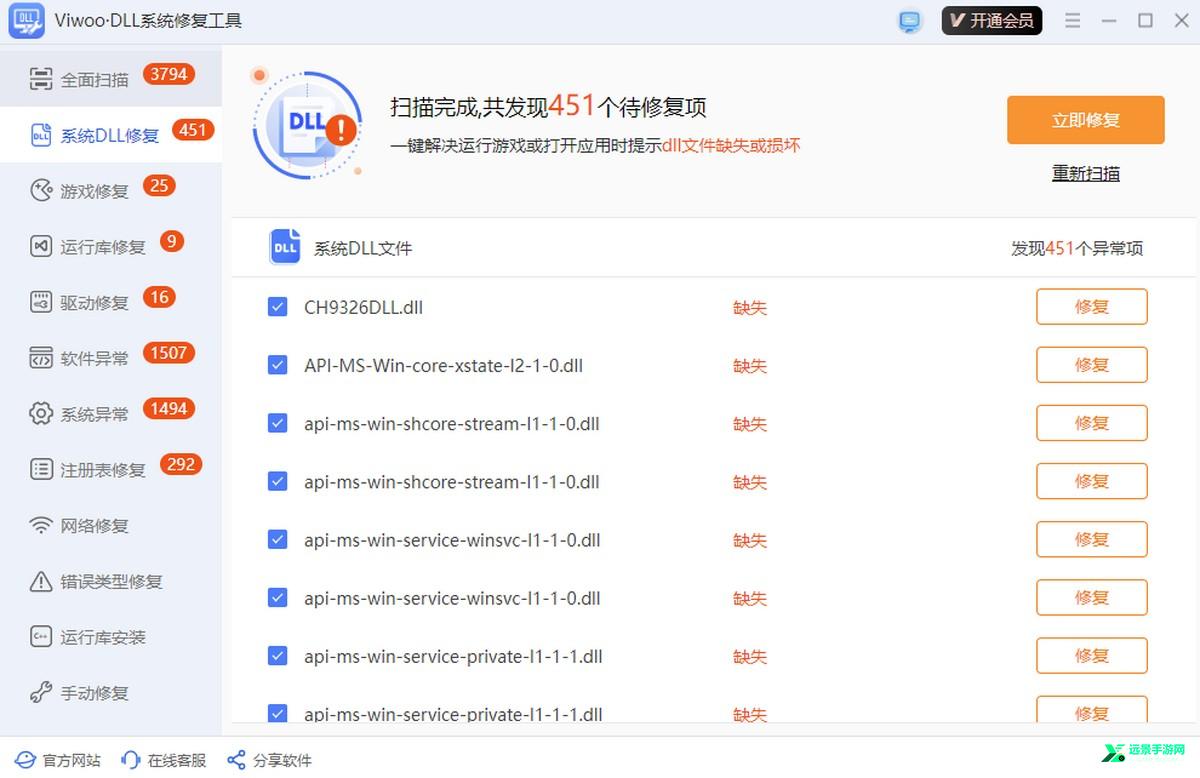1200x778 pixels.
Task: Open the 手动修复 tab
Action: [x=110, y=692]
